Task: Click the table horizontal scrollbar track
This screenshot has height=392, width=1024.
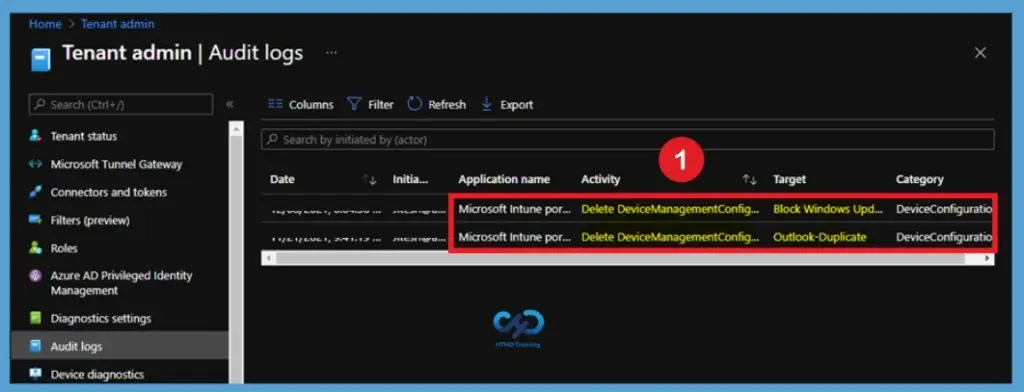Action: pos(628,259)
